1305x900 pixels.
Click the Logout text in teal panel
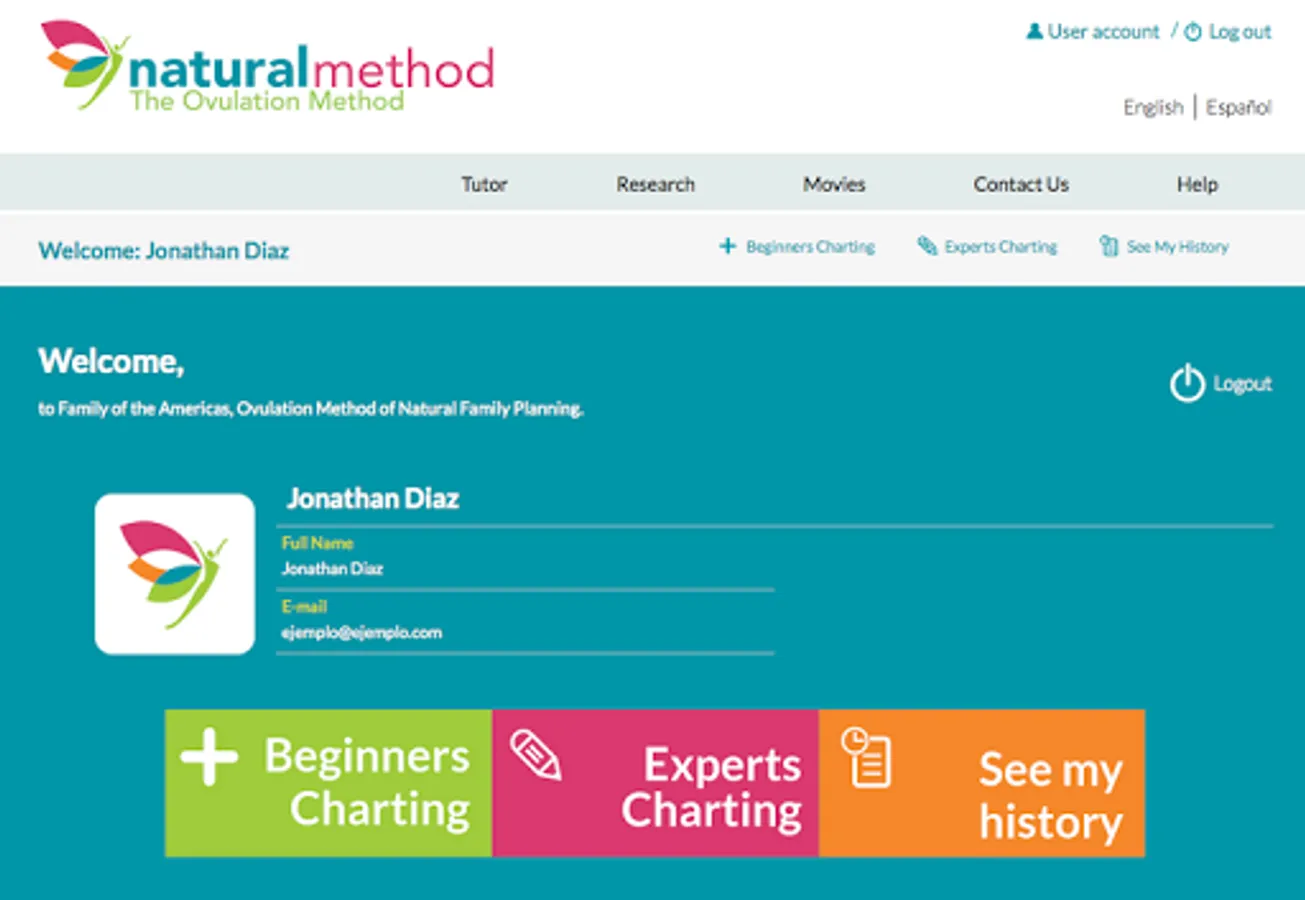point(1242,384)
